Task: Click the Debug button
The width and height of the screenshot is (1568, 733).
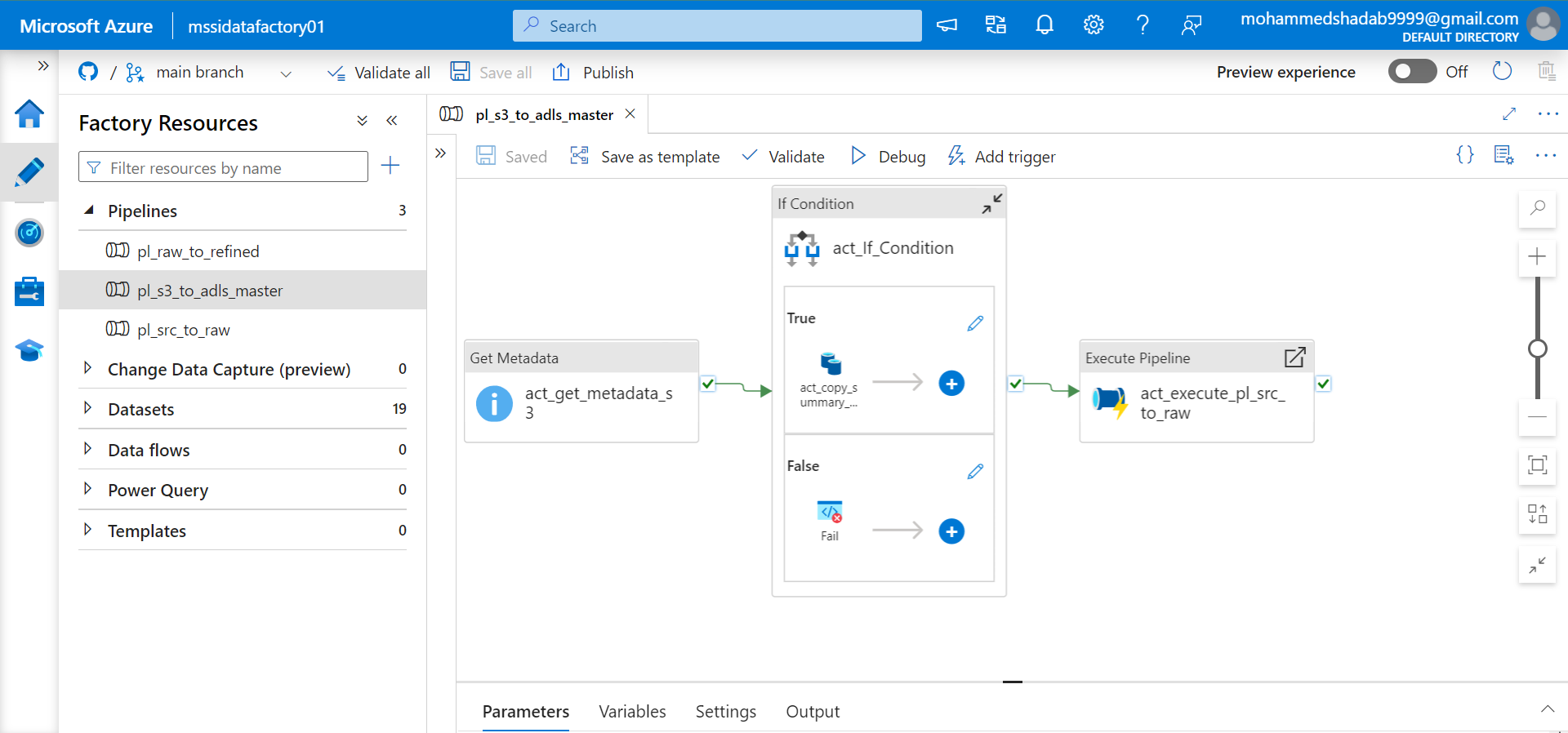Action: pyautogui.click(x=889, y=156)
